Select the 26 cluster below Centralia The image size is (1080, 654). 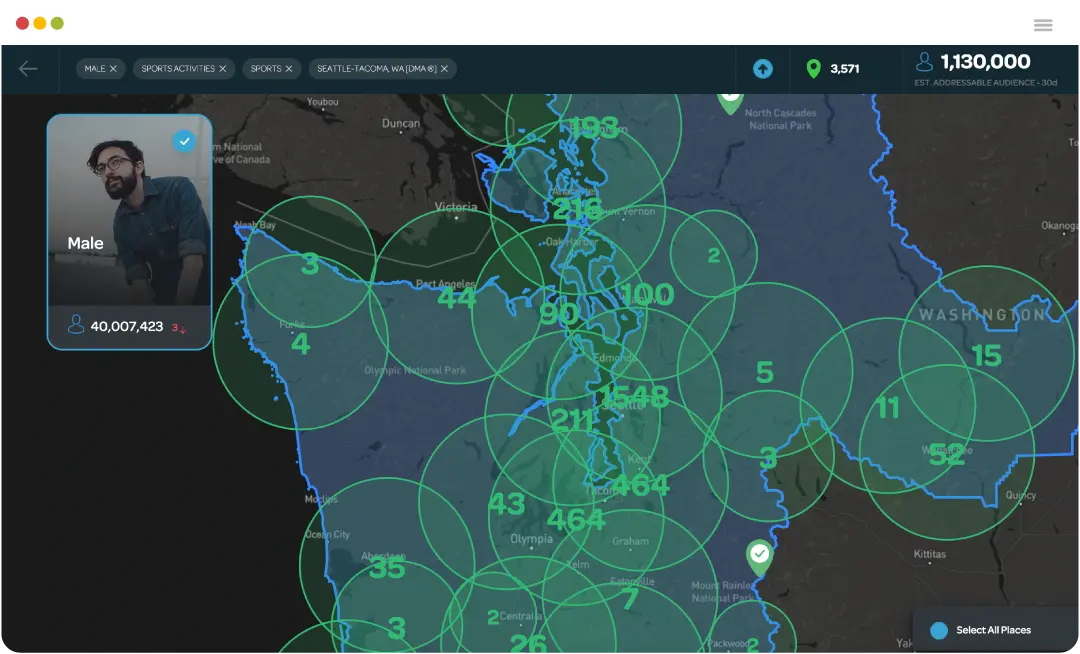click(529, 644)
